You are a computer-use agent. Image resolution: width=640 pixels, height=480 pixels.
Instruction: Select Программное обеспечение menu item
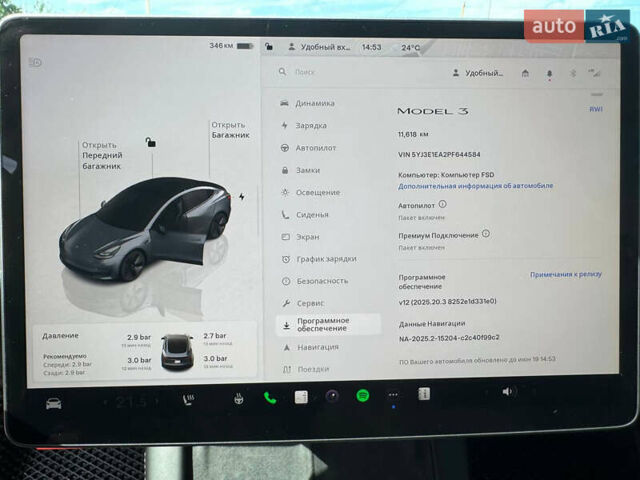329,324
